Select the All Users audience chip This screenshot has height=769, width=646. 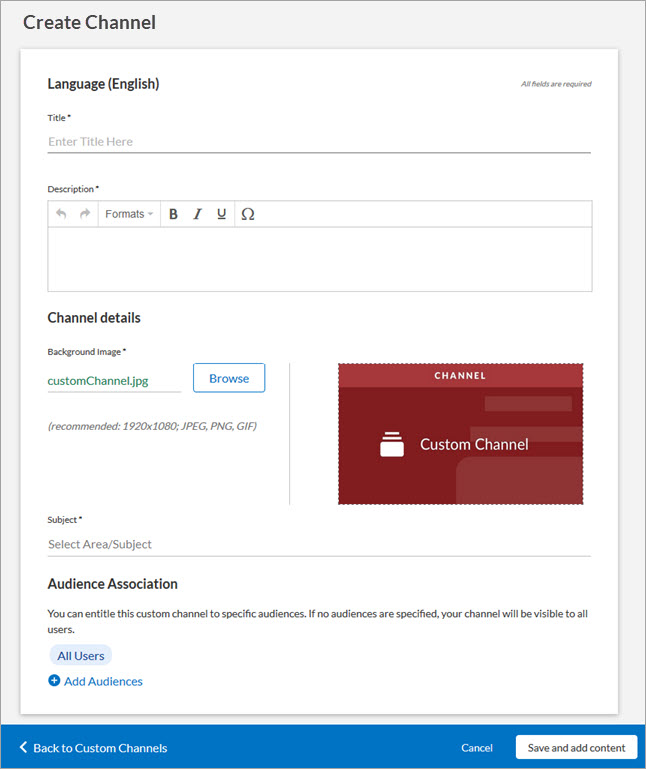coord(81,656)
